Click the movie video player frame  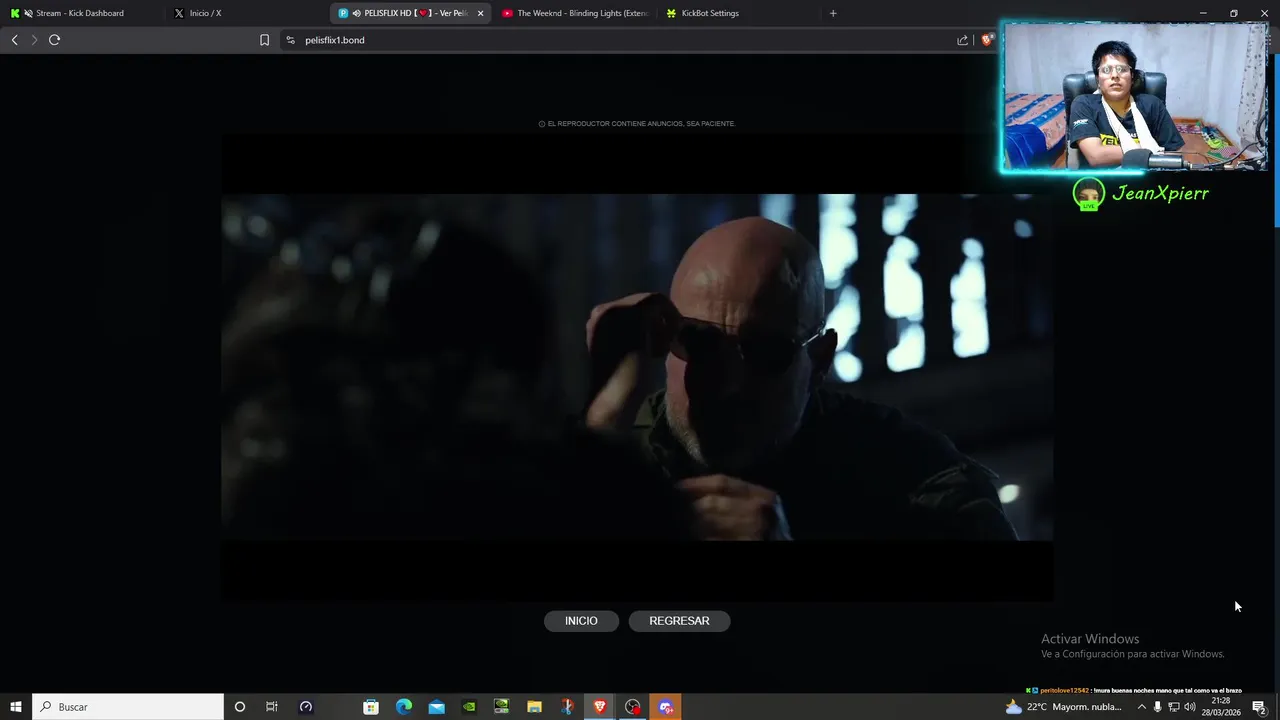click(637, 367)
